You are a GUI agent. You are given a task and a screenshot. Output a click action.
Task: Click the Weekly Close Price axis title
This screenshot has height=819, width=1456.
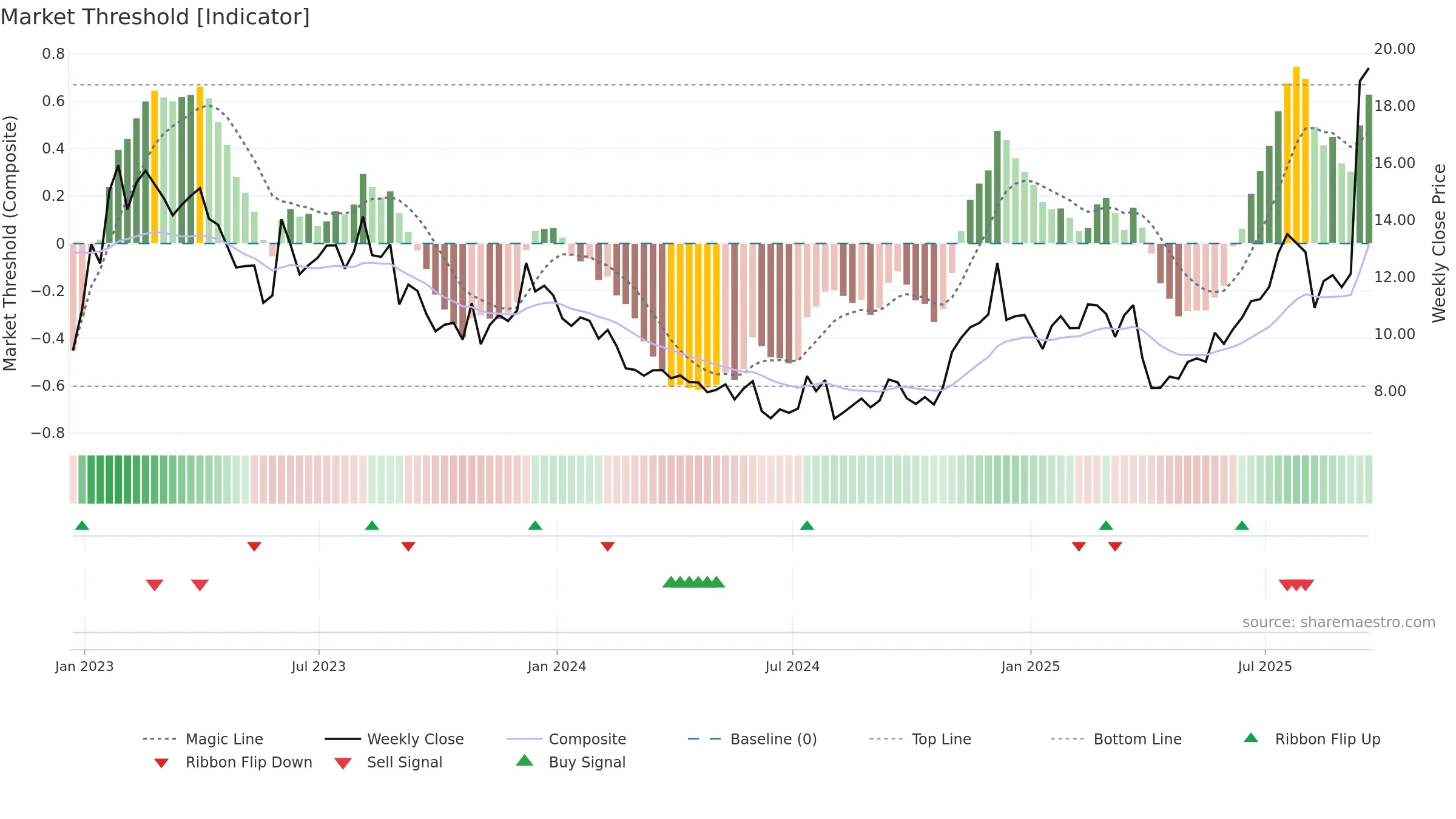pyautogui.click(x=1439, y=243)
